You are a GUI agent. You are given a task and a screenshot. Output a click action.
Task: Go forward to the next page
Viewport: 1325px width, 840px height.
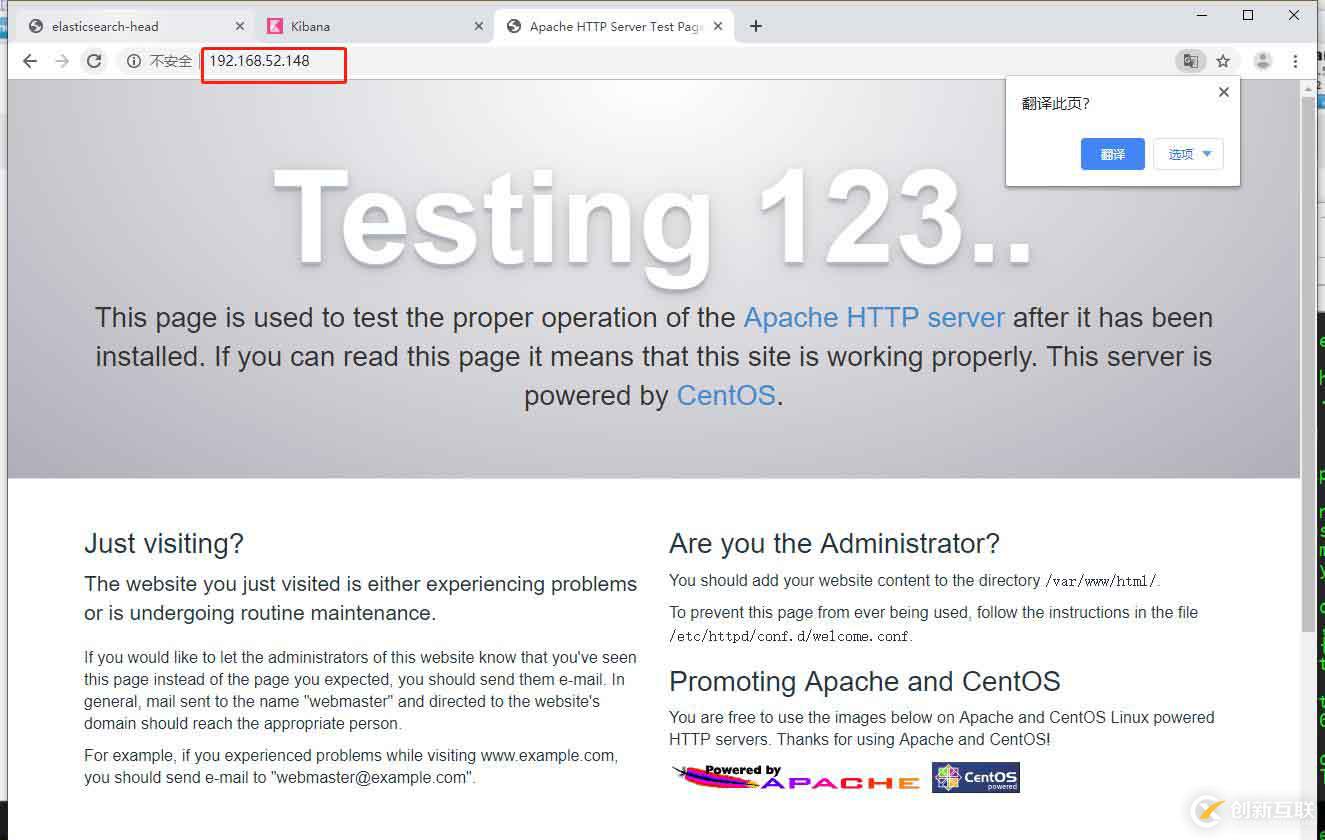[x=62, y=61]
